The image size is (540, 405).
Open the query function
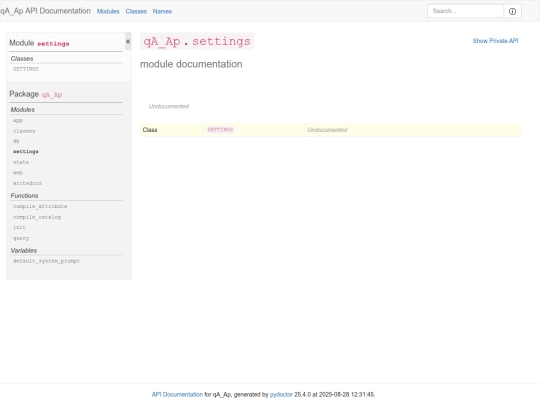[x=21, y=238]
